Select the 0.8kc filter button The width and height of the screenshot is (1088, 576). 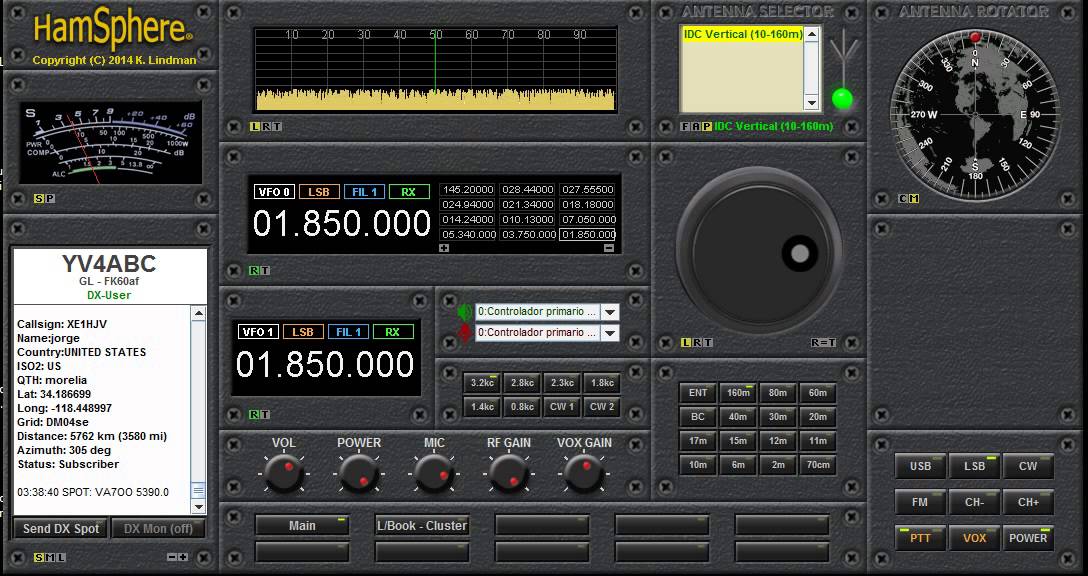pos(522,407)
